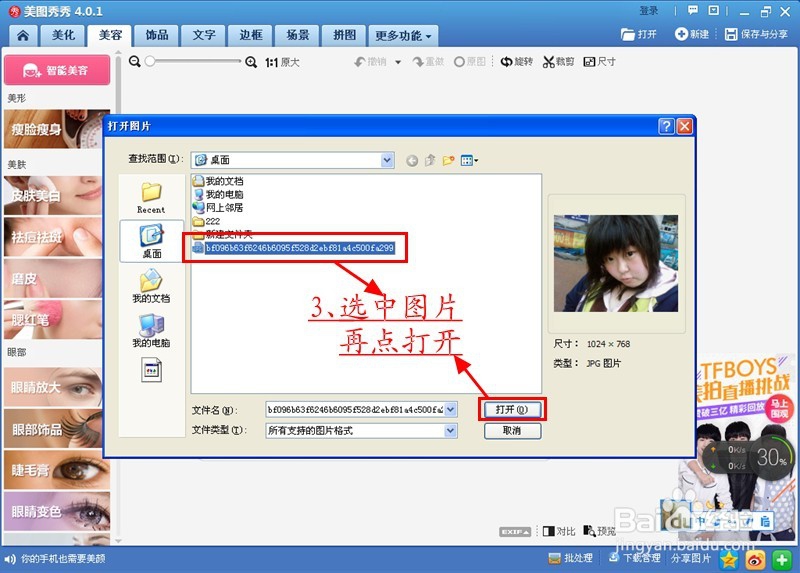Click the 旋转 rotate icon

(x=506, y=62)
